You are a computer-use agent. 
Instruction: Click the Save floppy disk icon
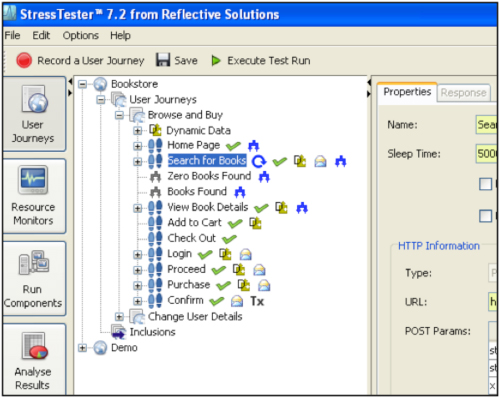coord(163,60)
